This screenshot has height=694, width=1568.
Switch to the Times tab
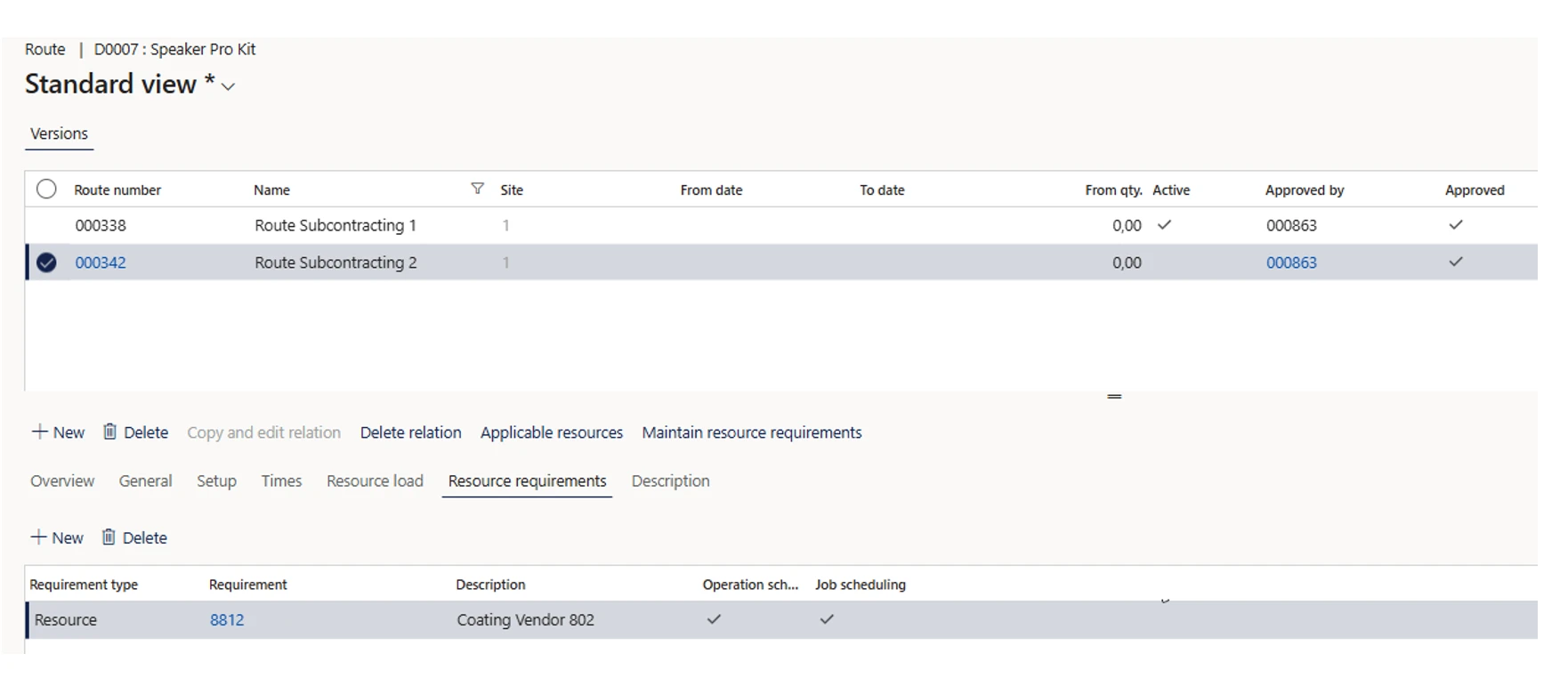click(x=281, y=481)
